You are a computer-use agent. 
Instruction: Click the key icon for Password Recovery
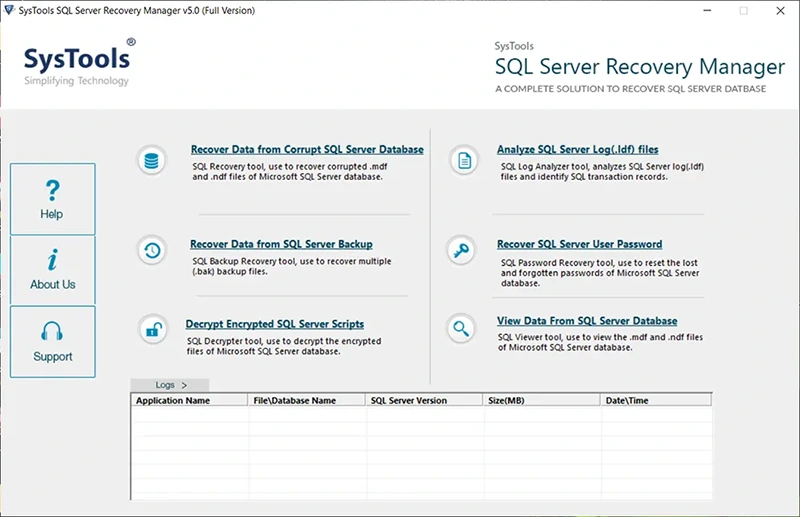[461, 250]
